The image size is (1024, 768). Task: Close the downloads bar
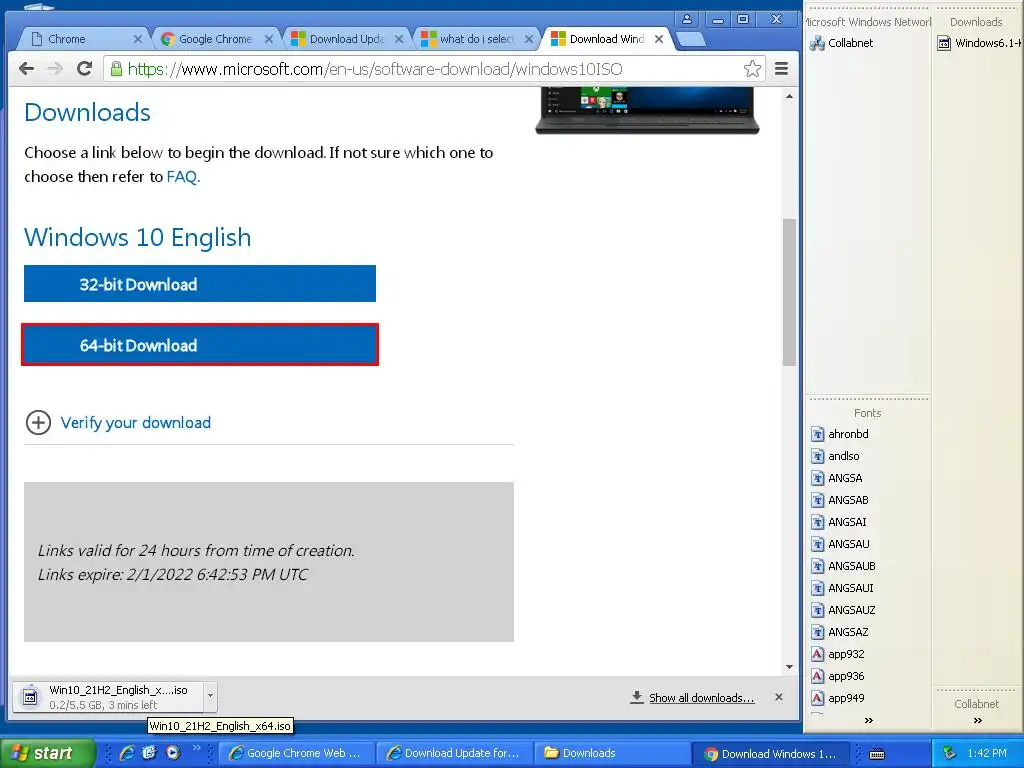(778, 697)
